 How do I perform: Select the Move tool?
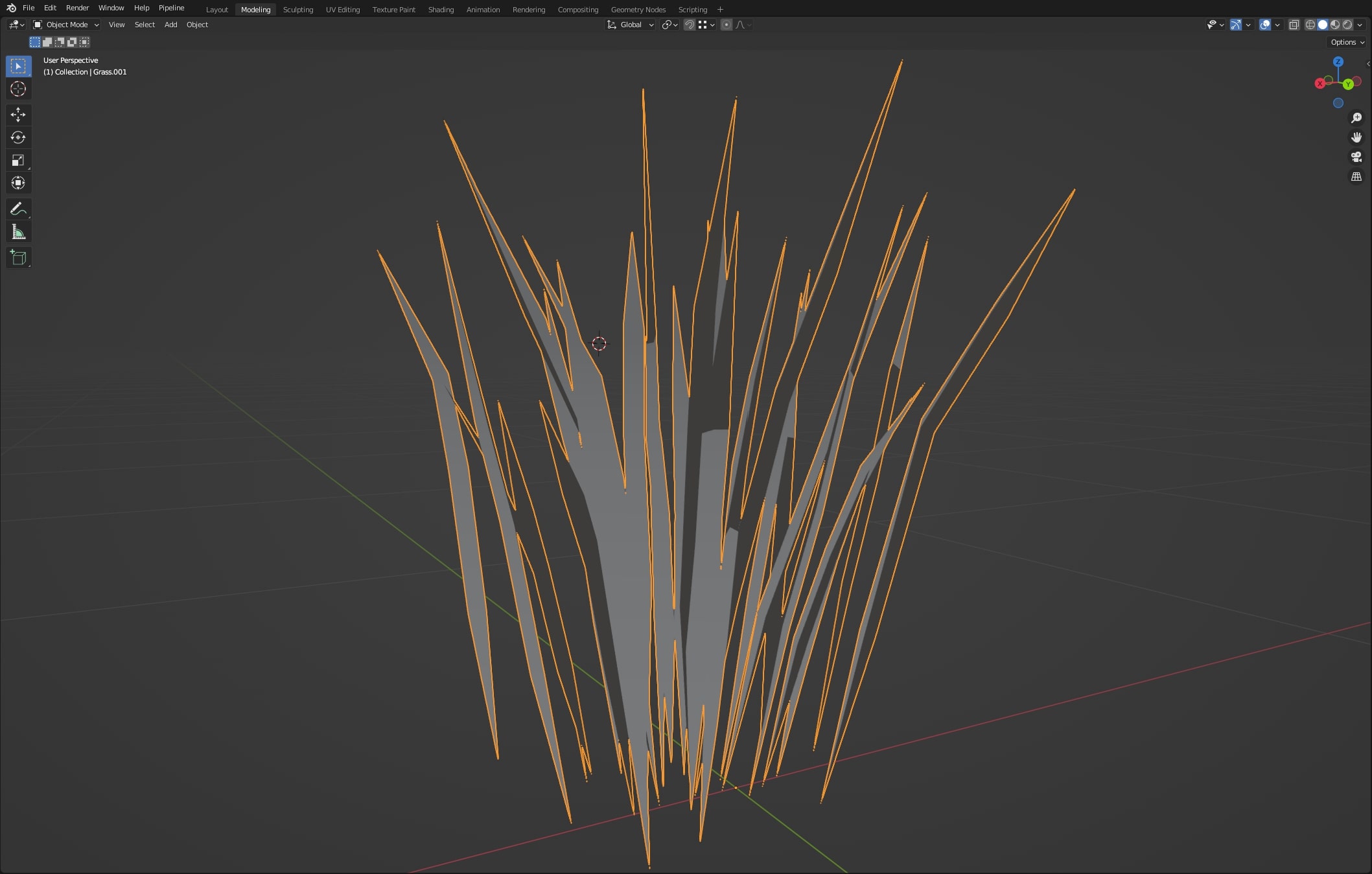(x=18, y=115)
